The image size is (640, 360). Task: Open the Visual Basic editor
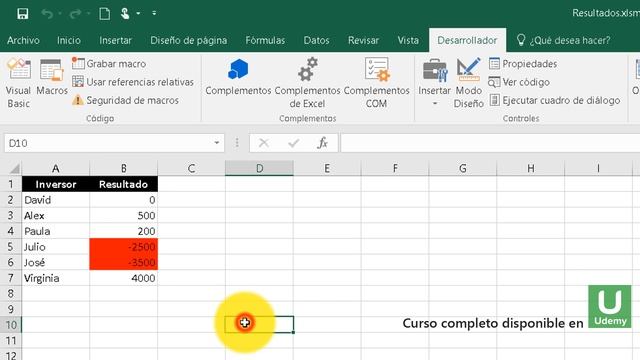tap(18, 83)
